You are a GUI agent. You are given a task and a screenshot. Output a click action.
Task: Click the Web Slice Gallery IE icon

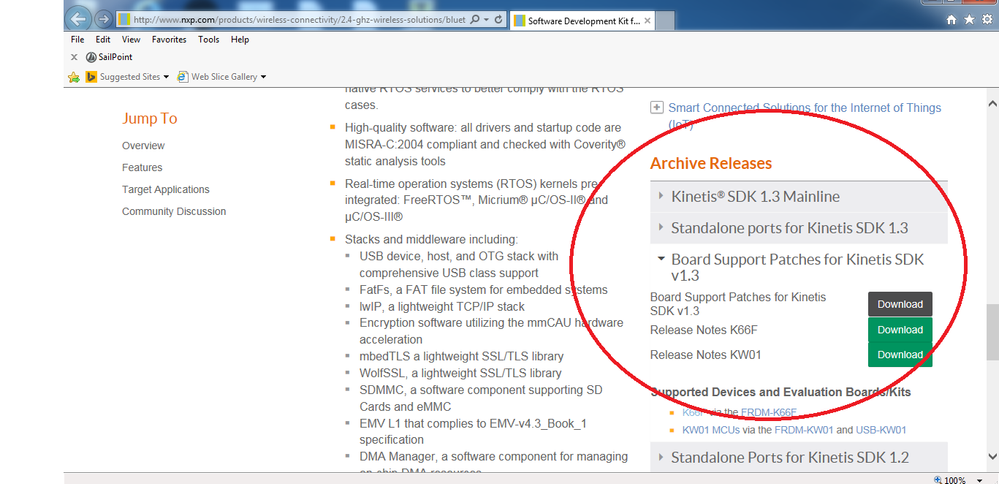(x=183, y=77)
